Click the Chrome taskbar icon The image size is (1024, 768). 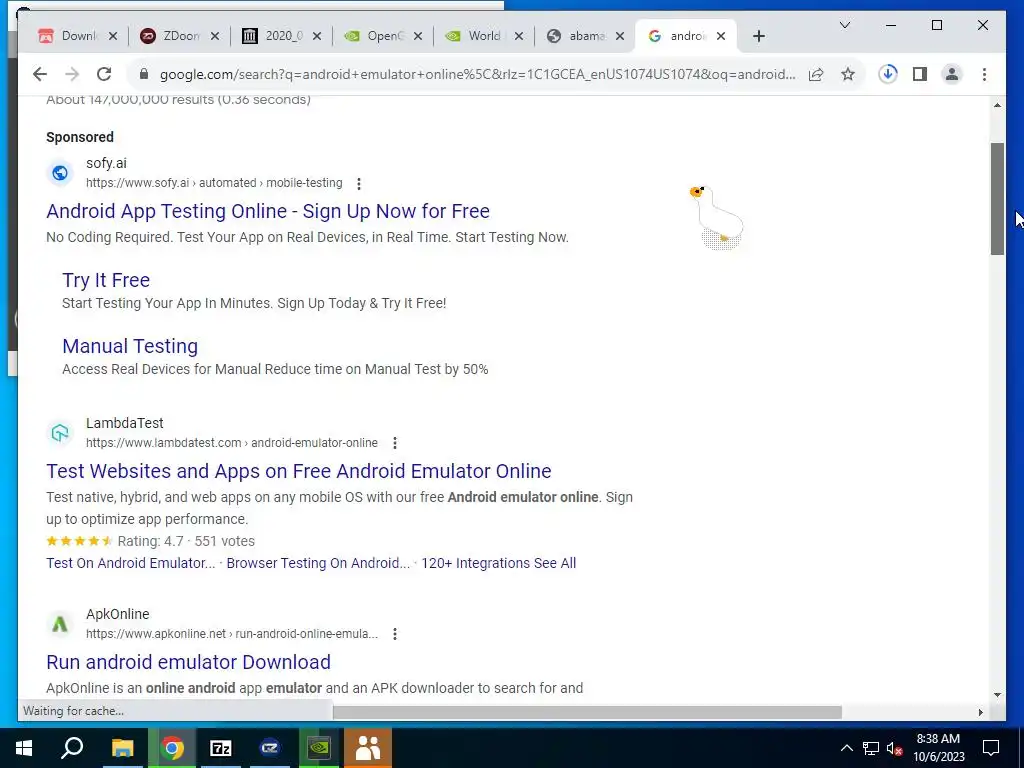pyautogui.click(x=172, y=748)
